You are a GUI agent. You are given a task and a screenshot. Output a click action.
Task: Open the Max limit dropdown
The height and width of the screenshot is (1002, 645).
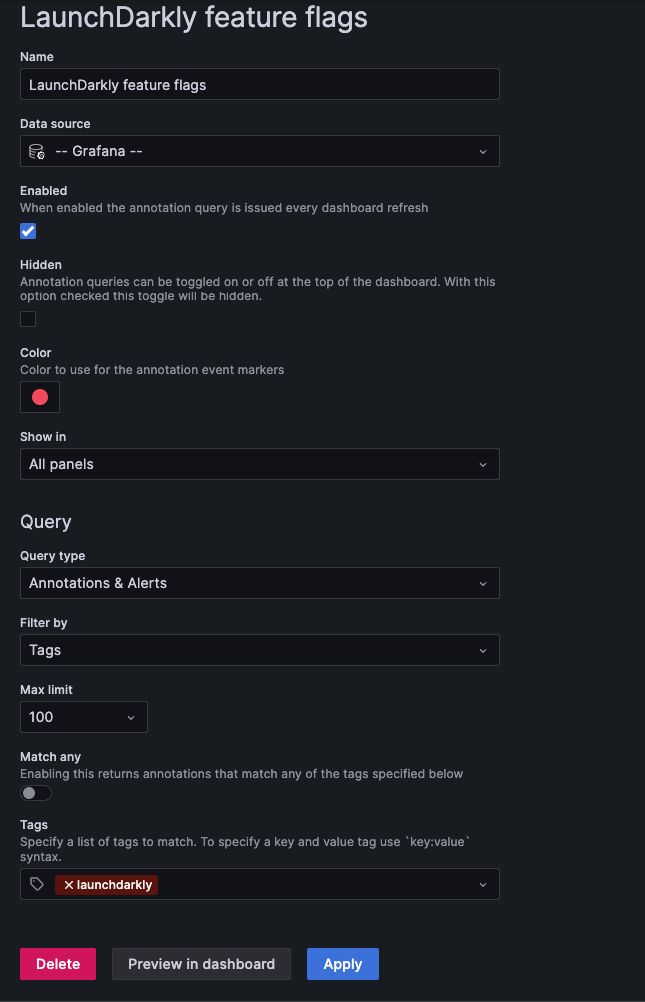click(x=84, y=717)
